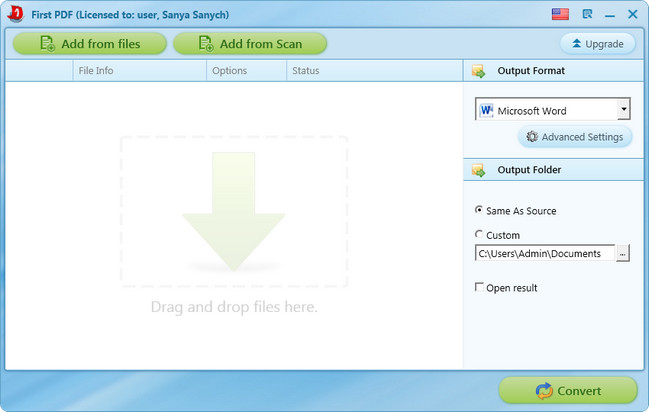Click the custom folder path field

click(x=544, y=254)
